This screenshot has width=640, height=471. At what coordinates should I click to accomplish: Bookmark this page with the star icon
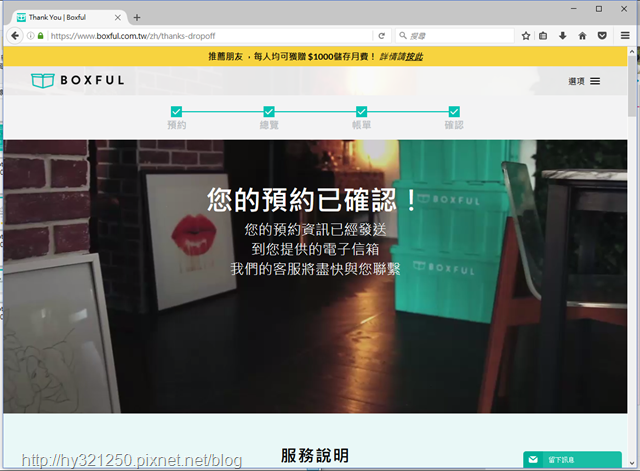pos(526,36)
